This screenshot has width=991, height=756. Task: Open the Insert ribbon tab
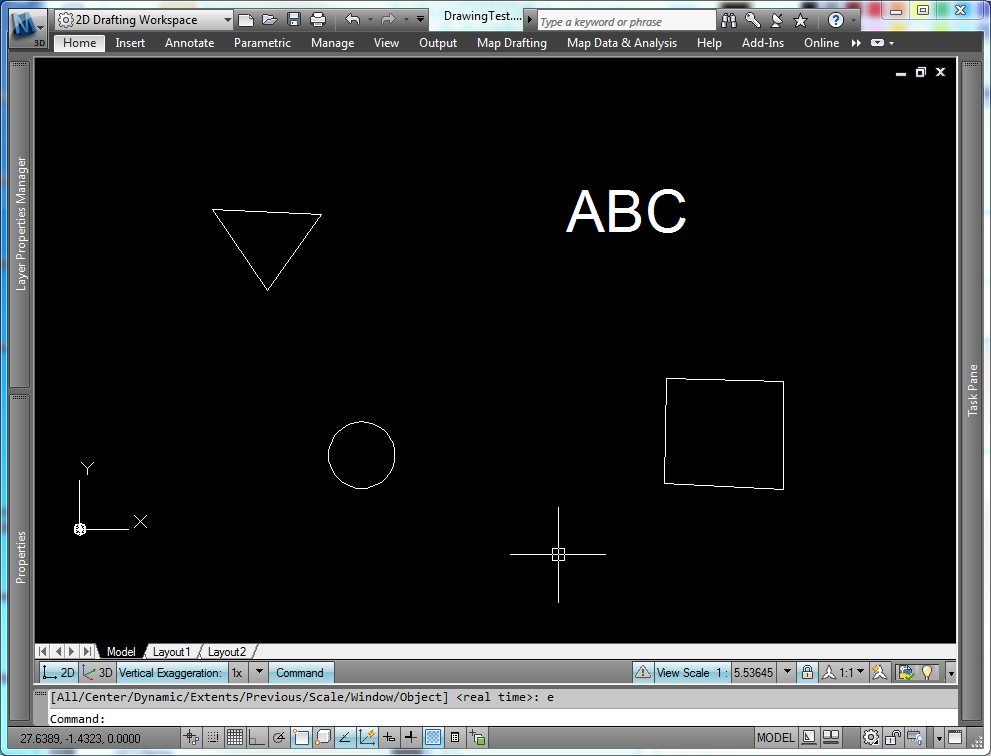tap(130, 42)
